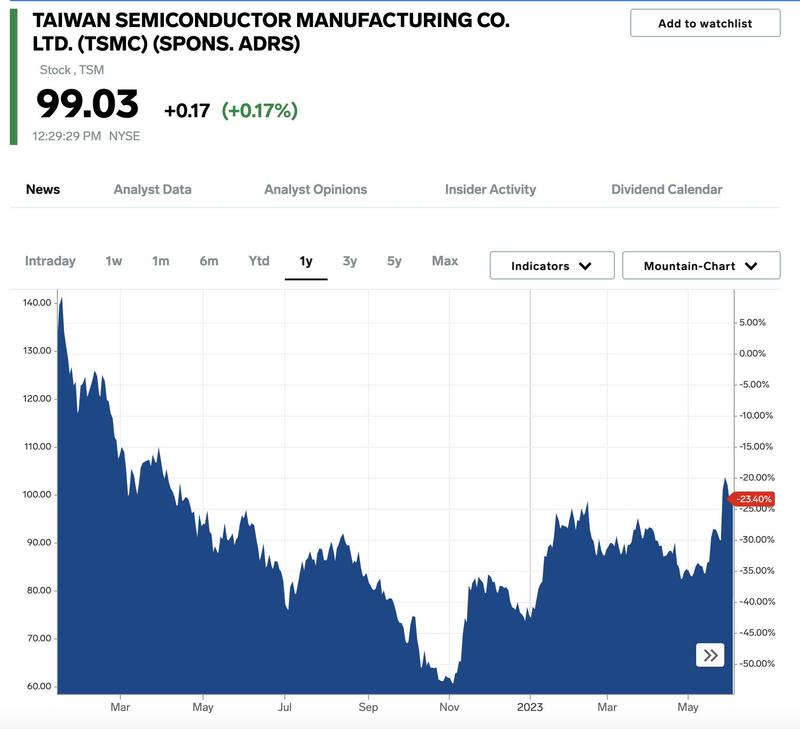This screenshot has height=729, width=800.
Task: Click the 5.00% right axis label
Action: click(752, 322)
